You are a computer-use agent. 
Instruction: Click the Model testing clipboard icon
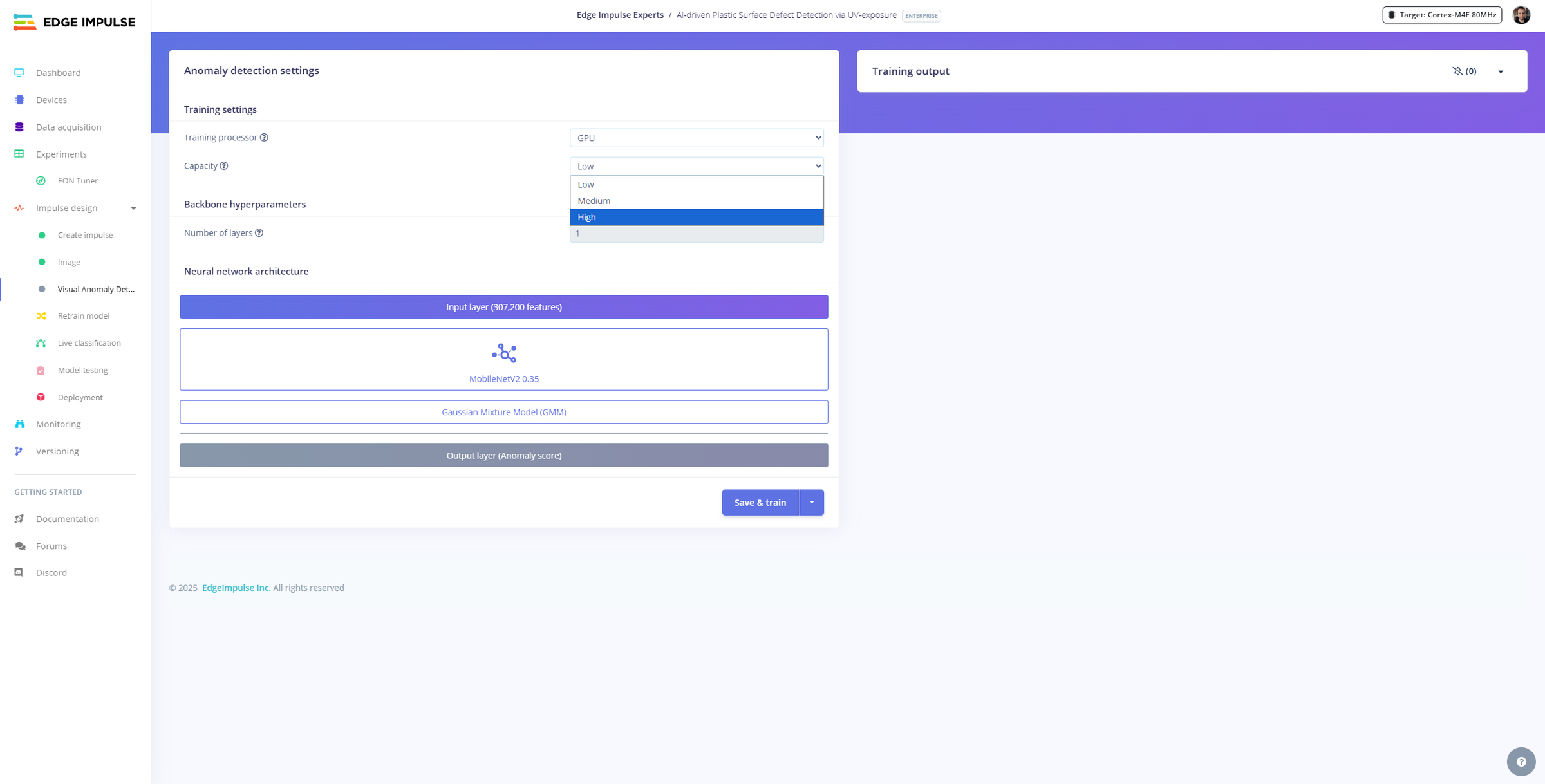tap(41, 370)
